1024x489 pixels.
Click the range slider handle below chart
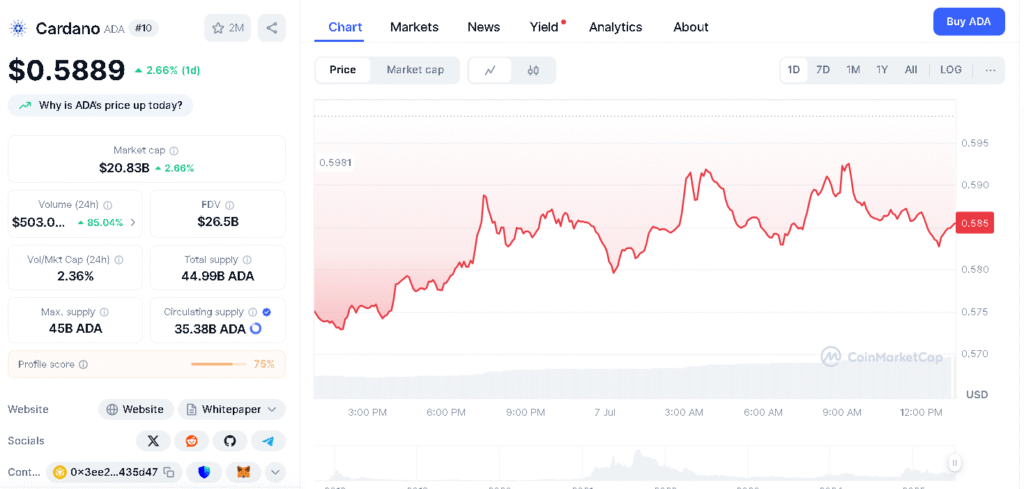(x=954, y=463)
